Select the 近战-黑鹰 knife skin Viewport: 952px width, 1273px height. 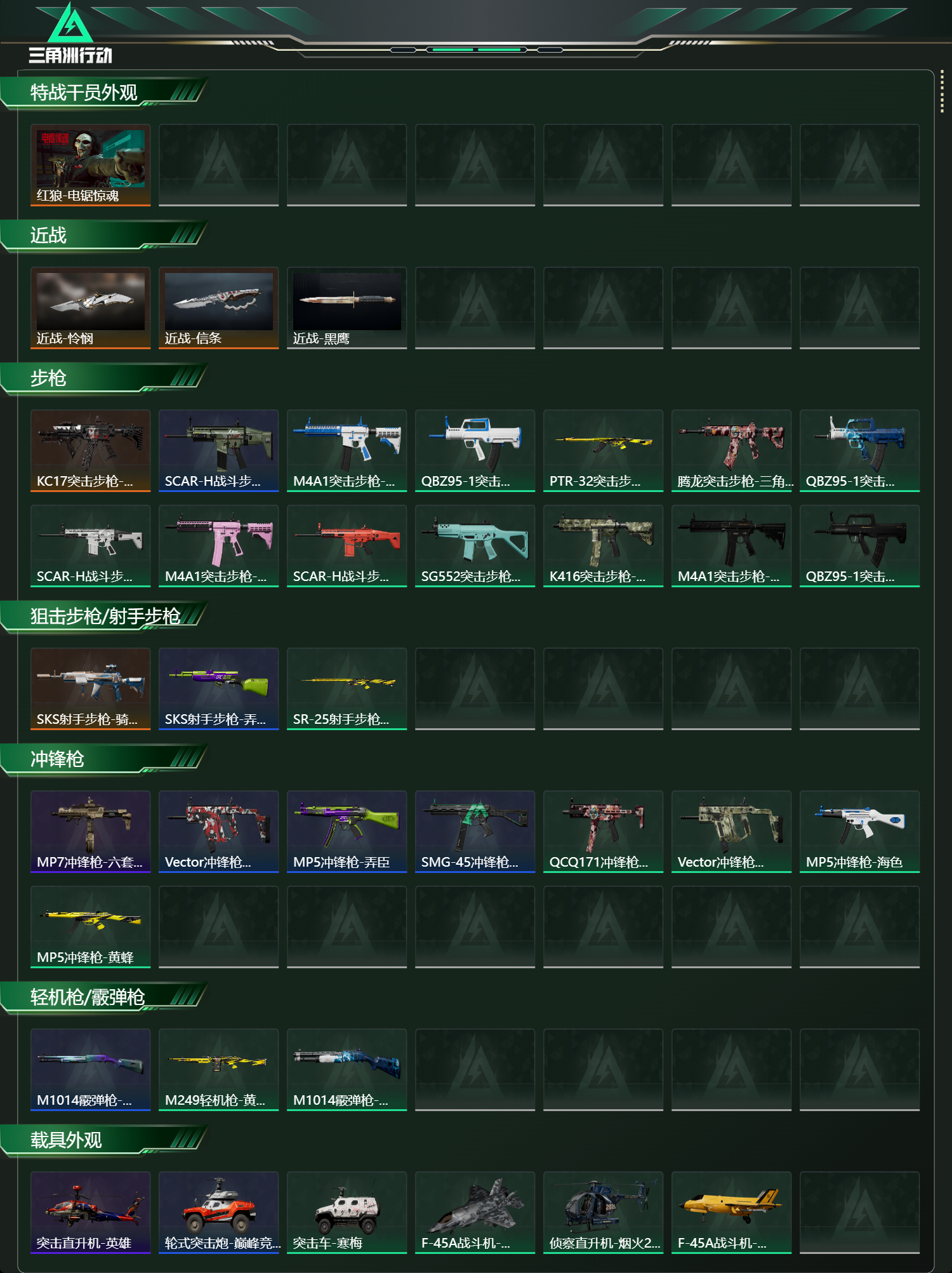(x=347, y=308)
